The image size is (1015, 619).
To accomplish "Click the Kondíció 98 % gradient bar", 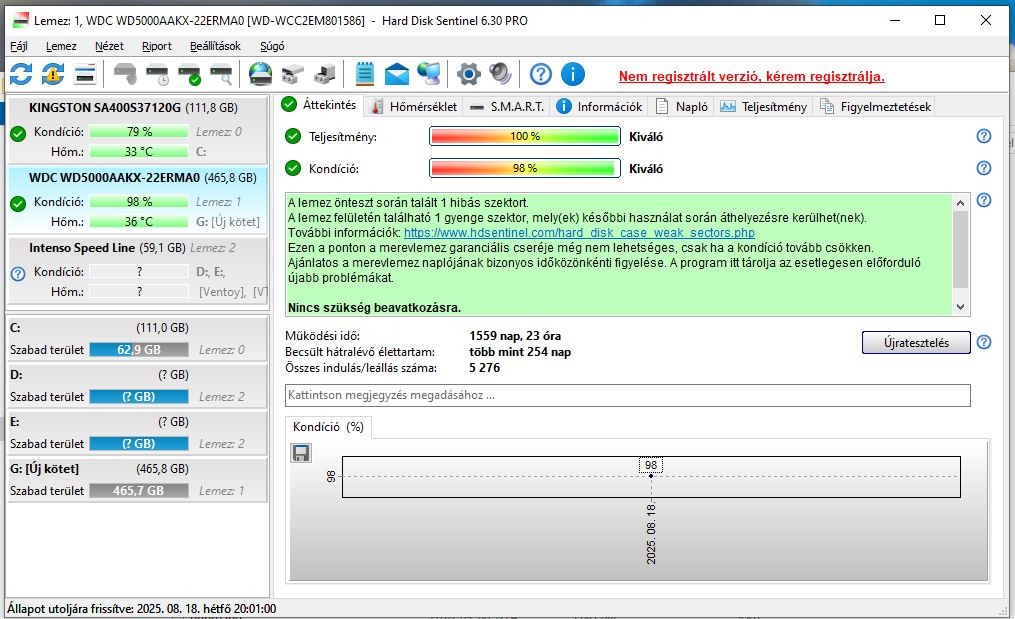I will (x=524, y=168).
